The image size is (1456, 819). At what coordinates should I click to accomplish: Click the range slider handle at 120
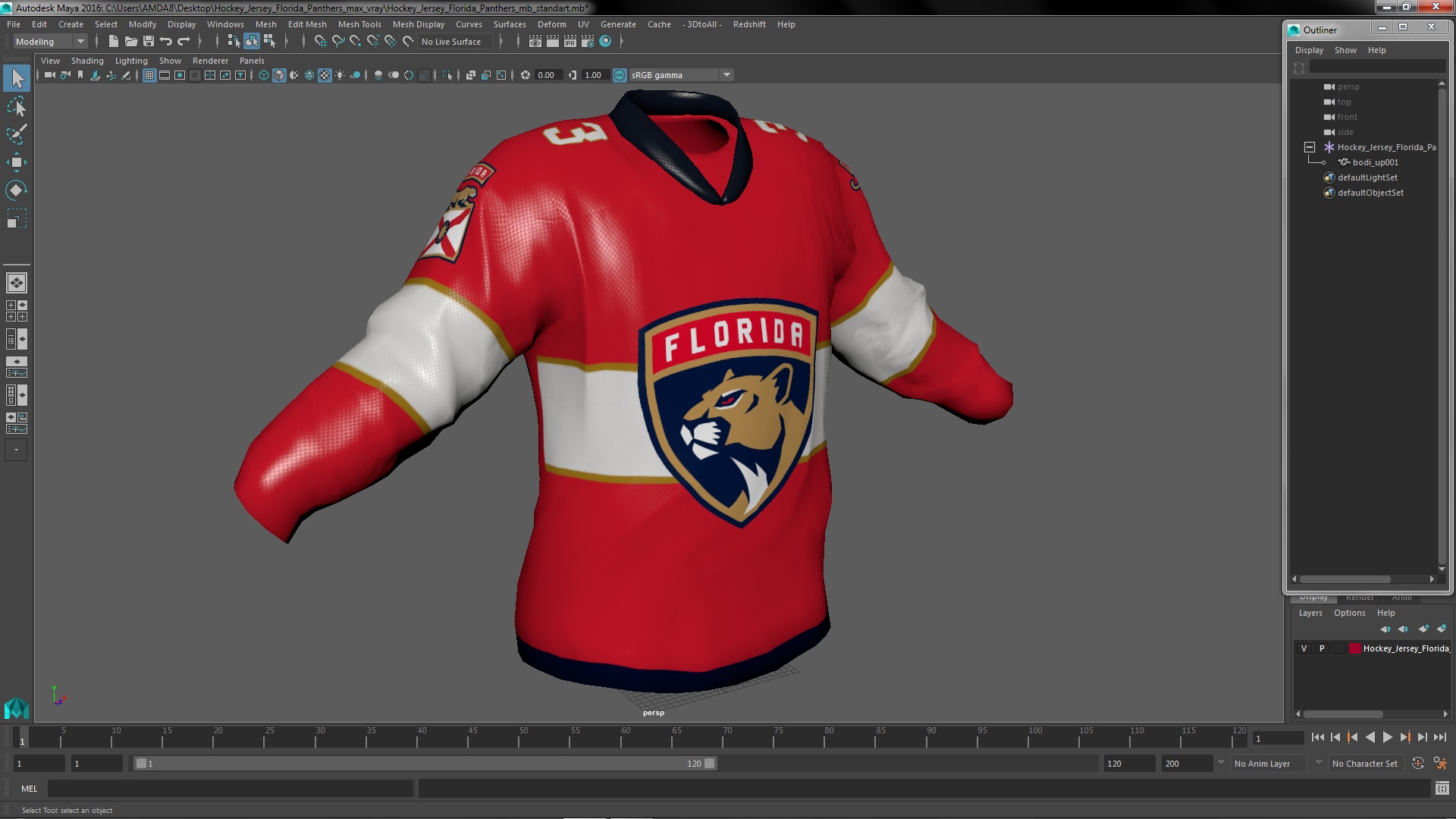coord(710,764)
